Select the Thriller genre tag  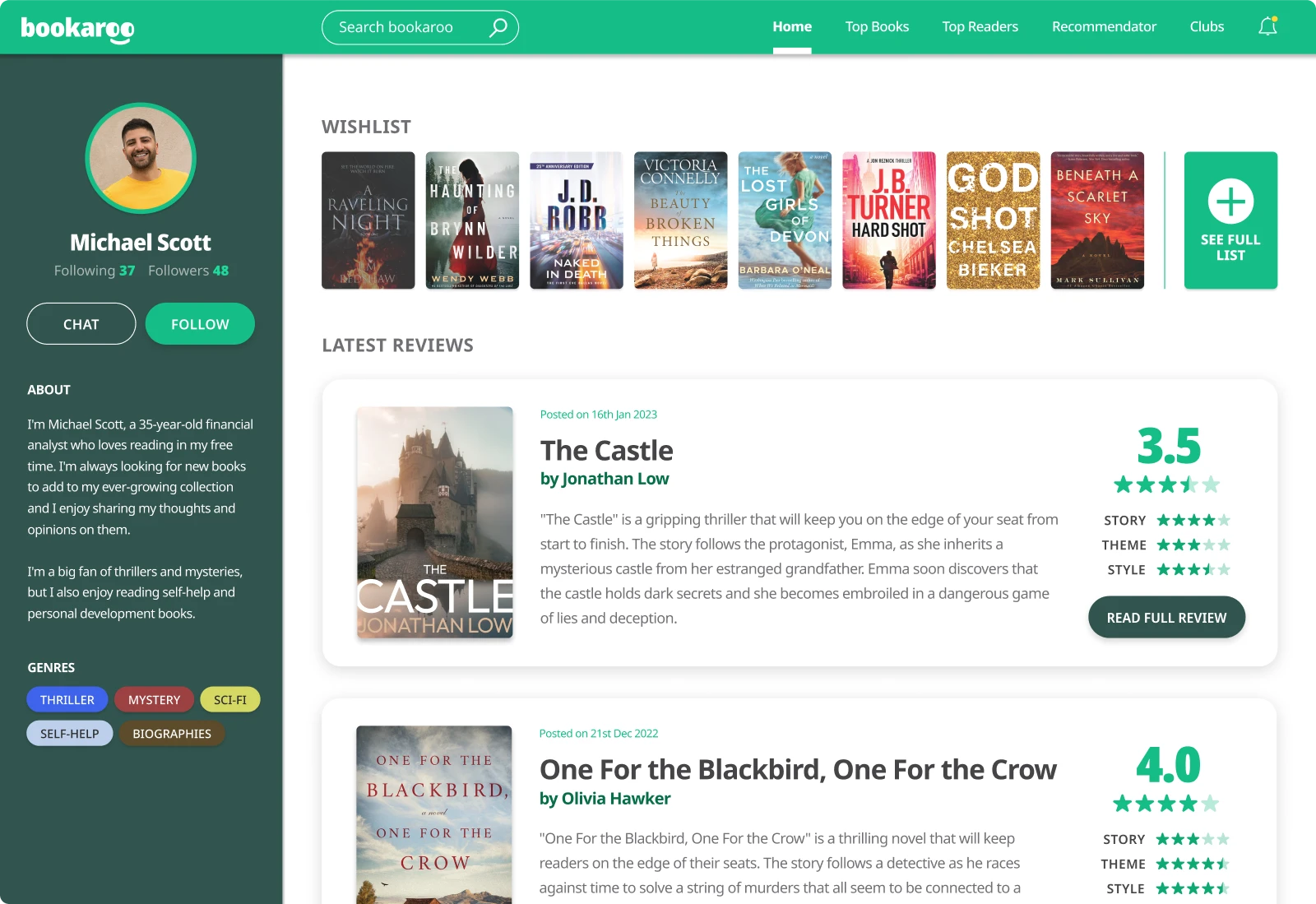tap(67, 699)
